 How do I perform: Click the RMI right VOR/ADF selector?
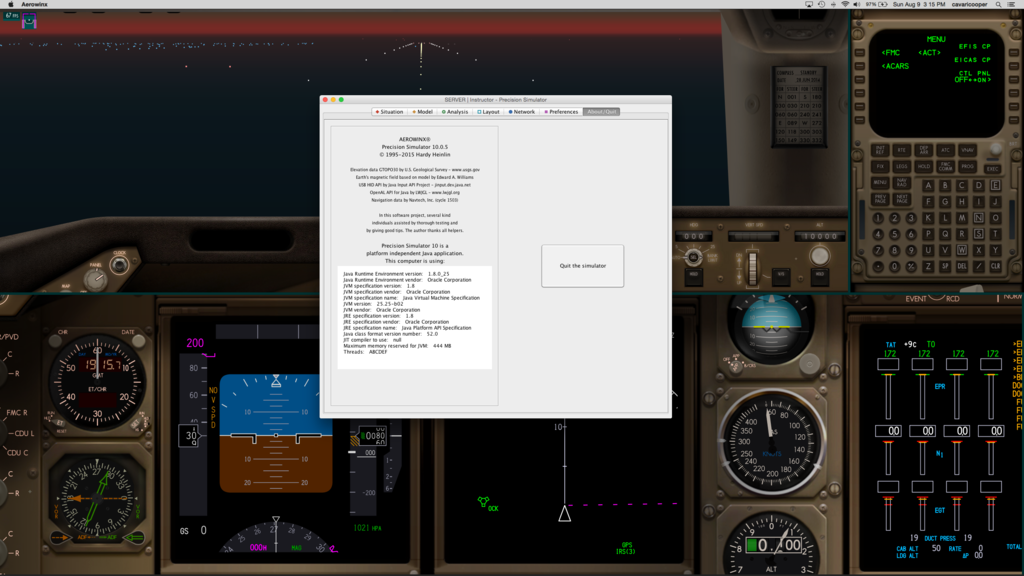point(134,537)
